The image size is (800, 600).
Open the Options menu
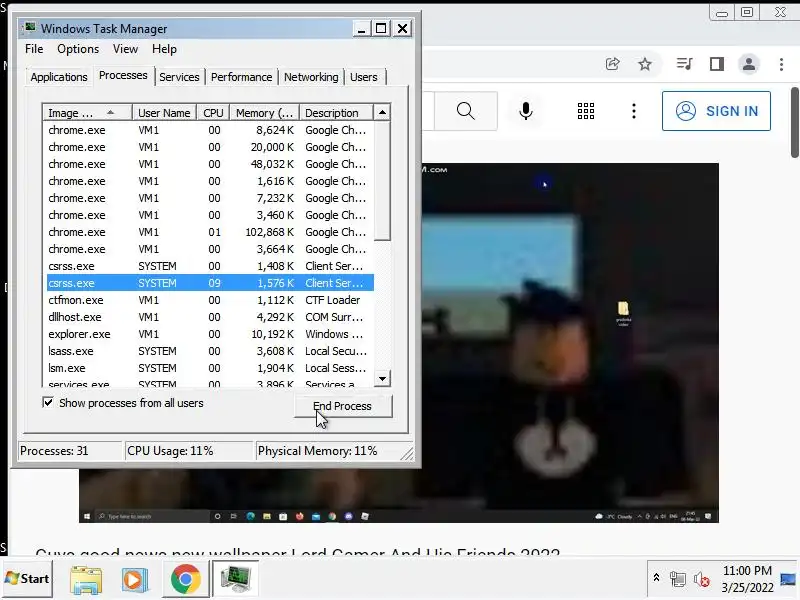click(78, 49)
